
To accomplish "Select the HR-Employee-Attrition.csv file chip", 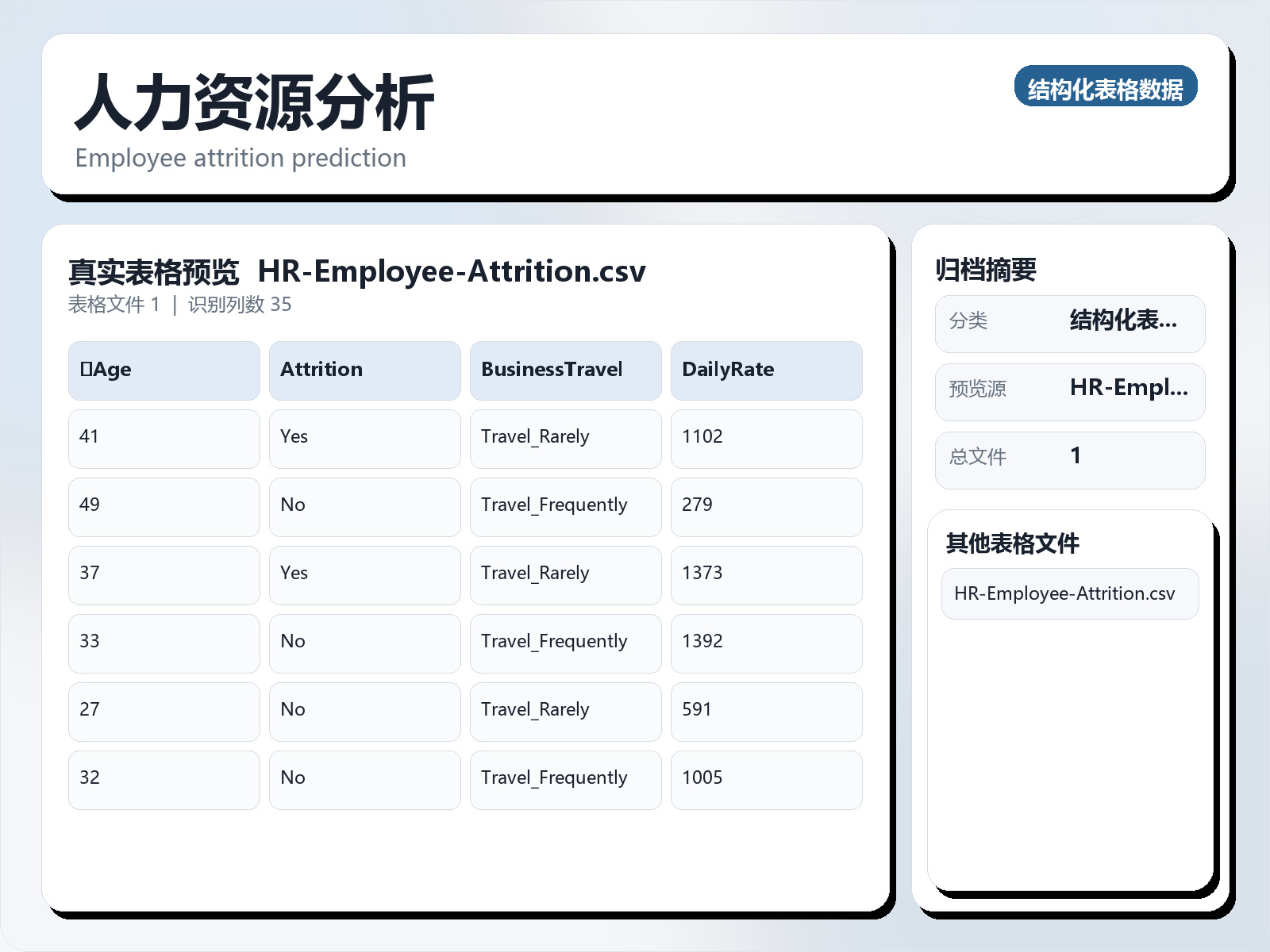I will click(1069, 593).
